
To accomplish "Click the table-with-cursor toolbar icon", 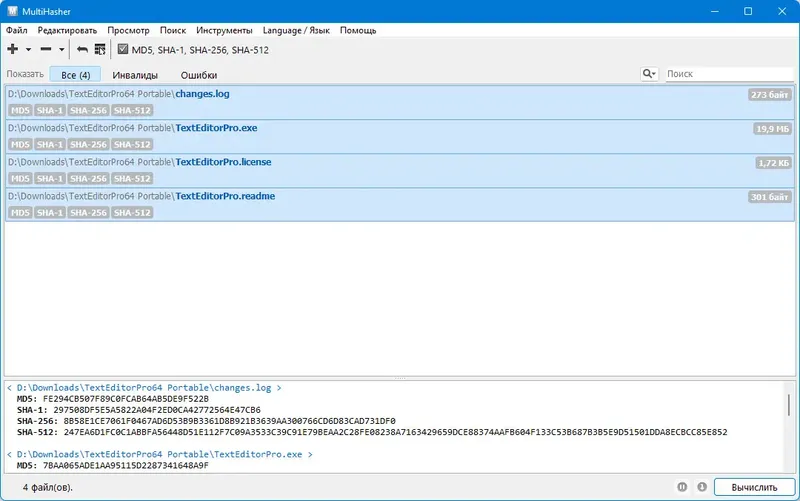I will 100,49.
